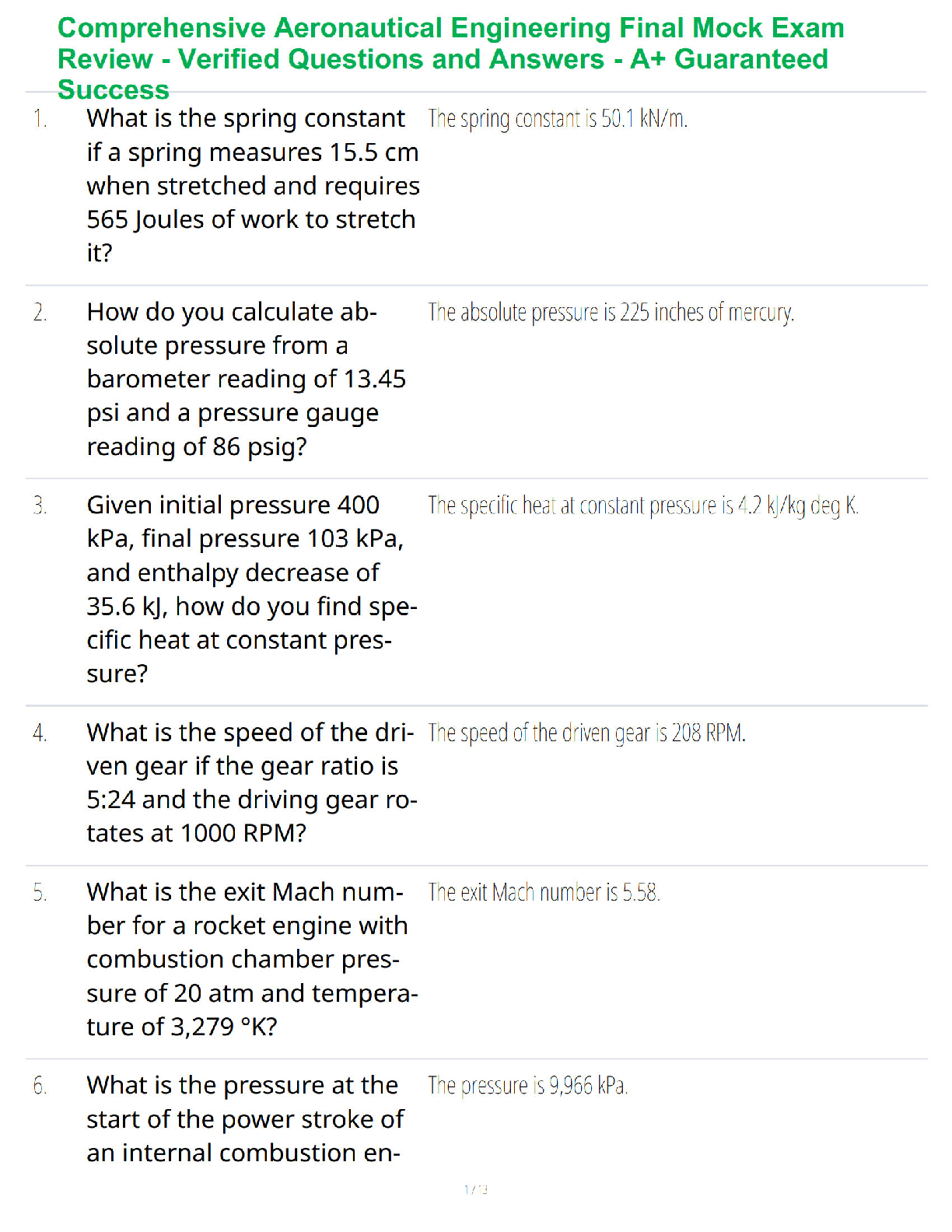Screen dimensions: 952x1232
Task: Click the answer '225 inches of mercury'
Action: (707, 313)
